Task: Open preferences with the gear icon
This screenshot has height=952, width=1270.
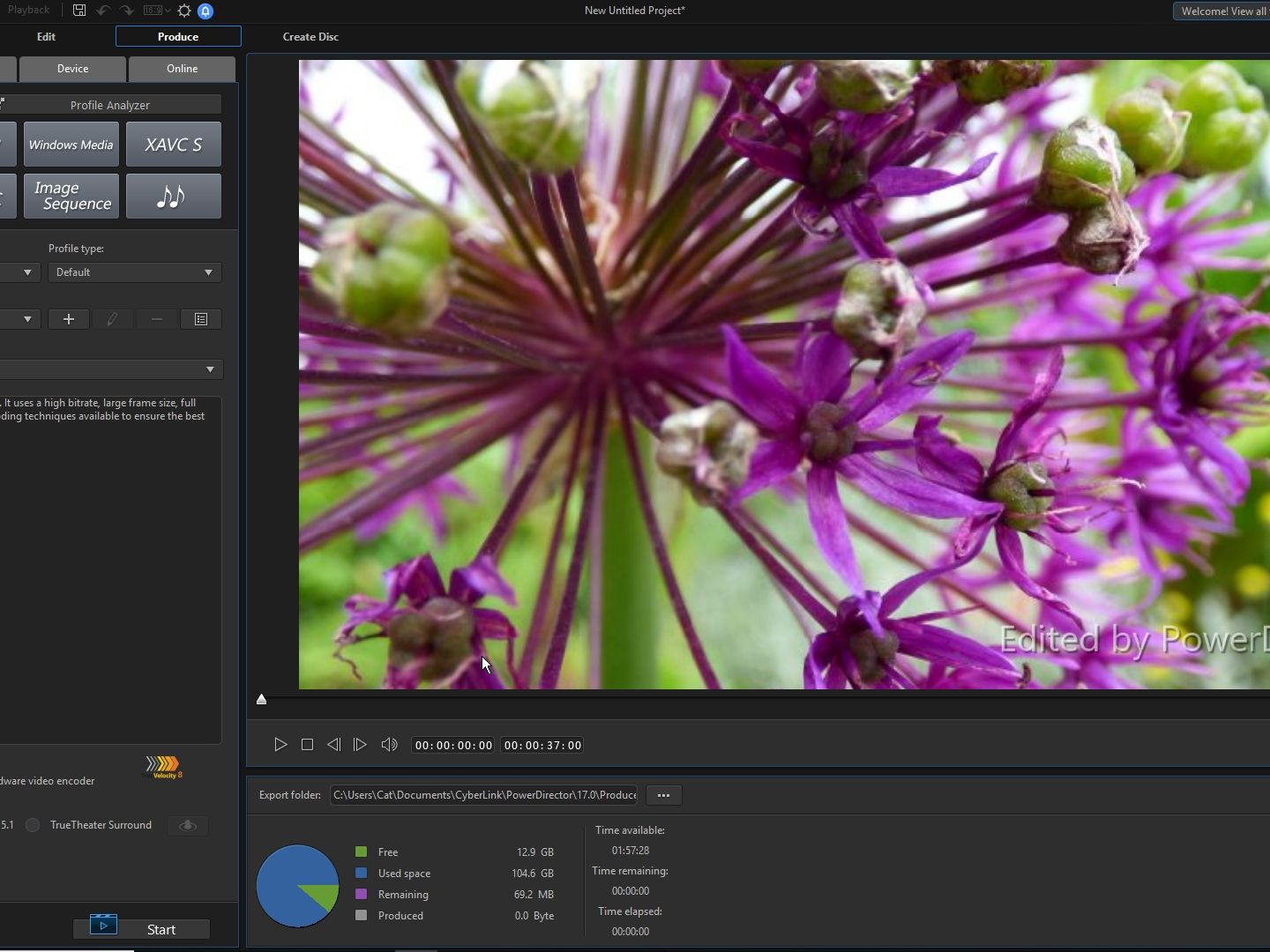Action: 184,11
